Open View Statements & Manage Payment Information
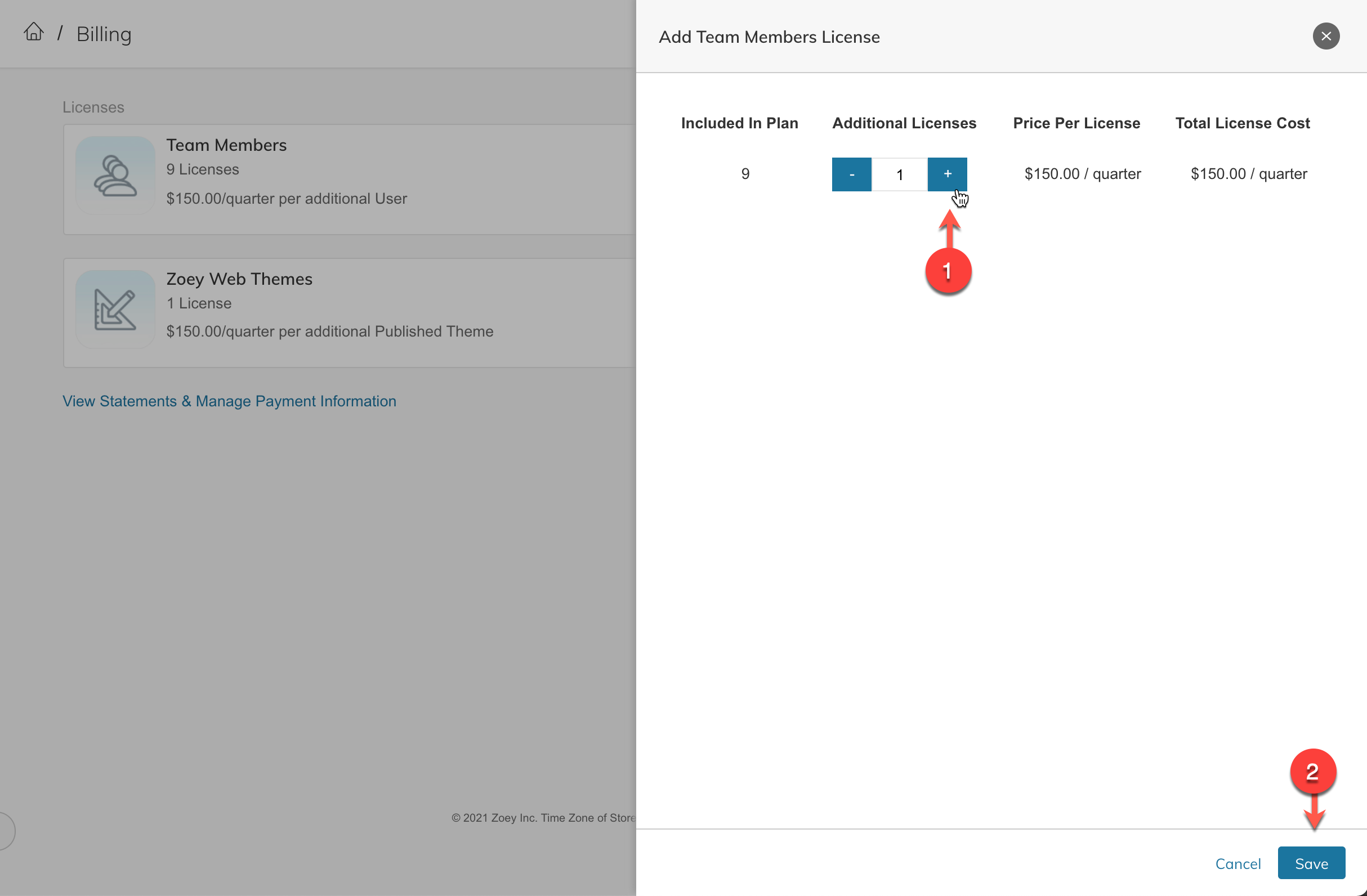This screenshot has height=896, width=1367. 229,401
